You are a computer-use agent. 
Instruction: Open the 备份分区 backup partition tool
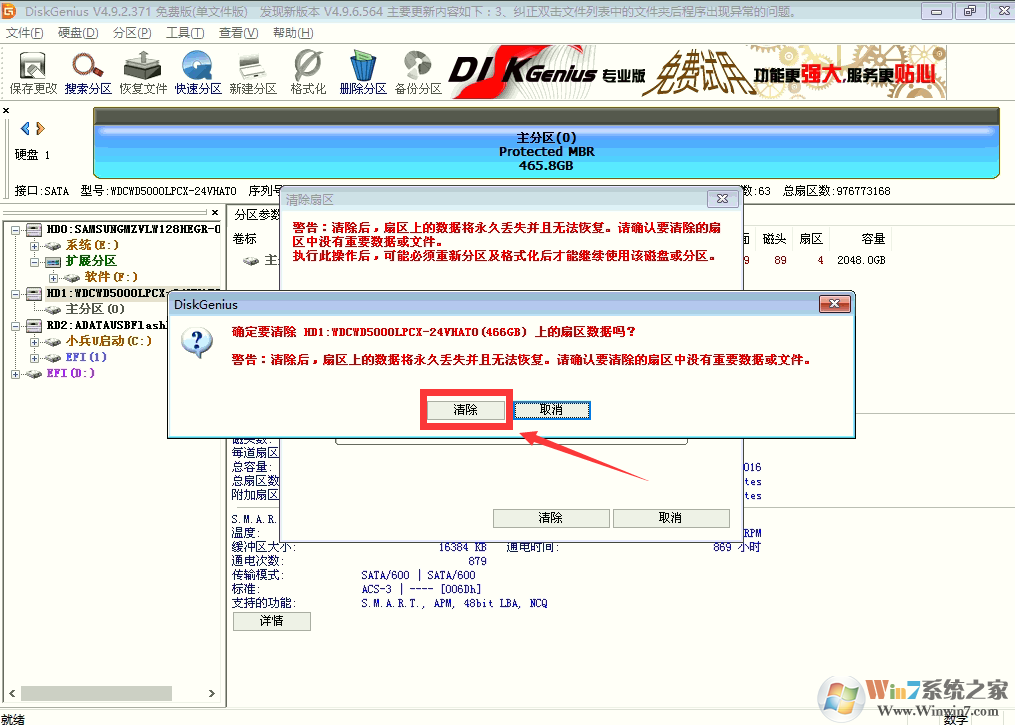tap(418, 72)
